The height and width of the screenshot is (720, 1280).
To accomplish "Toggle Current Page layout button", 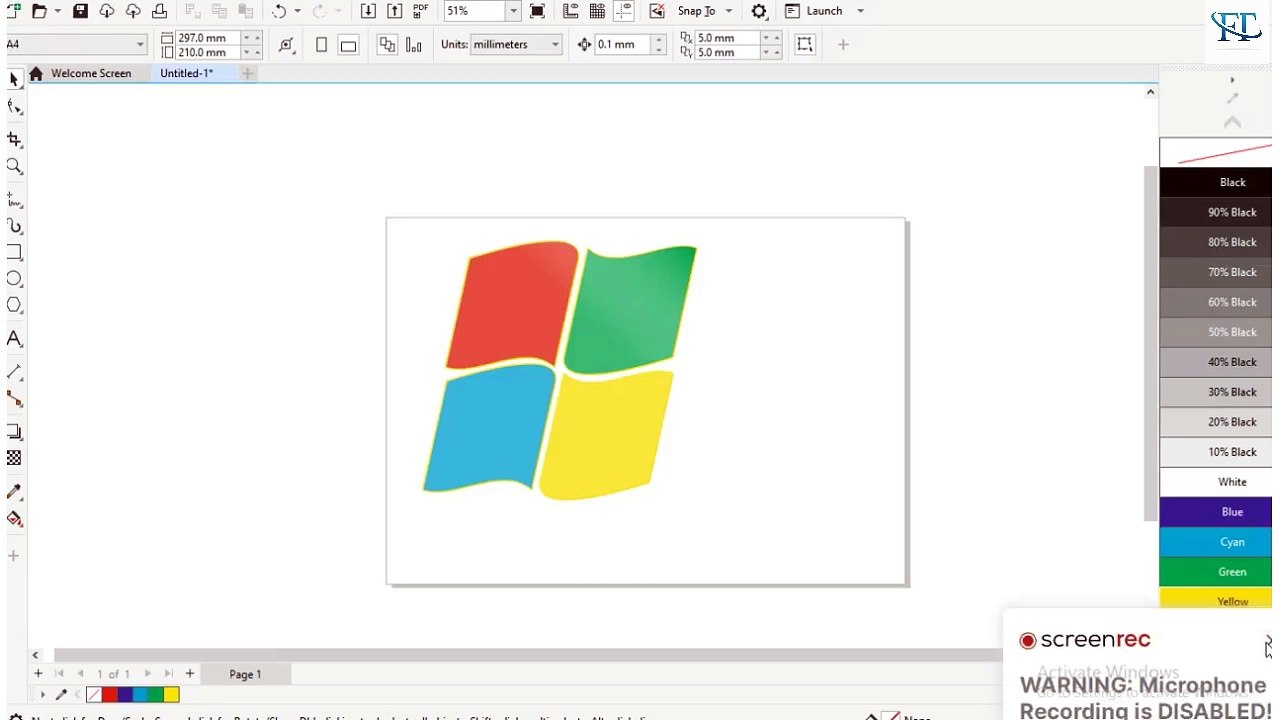I will (414, 45).
